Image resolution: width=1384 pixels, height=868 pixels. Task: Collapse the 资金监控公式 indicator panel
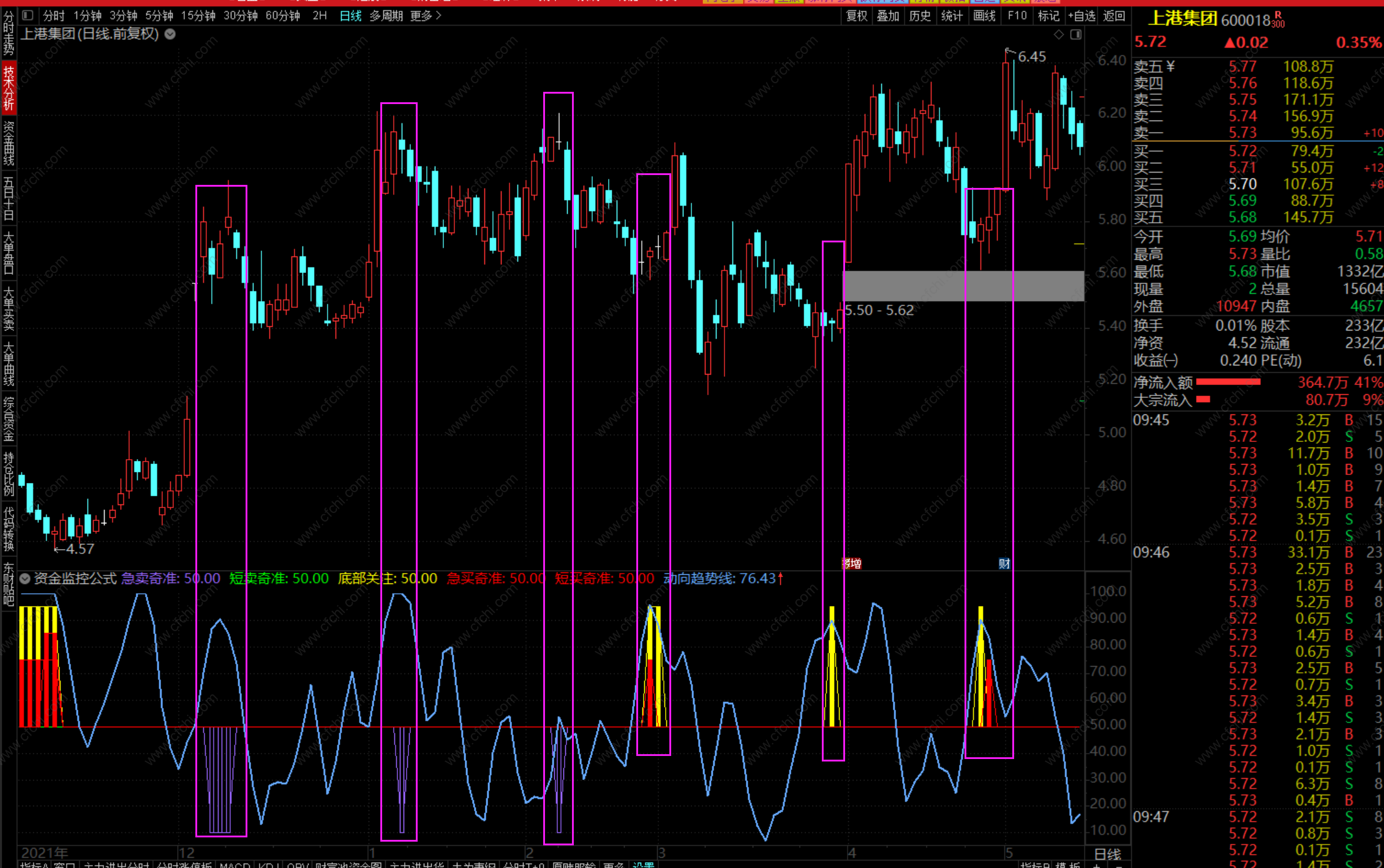point(25,578)
